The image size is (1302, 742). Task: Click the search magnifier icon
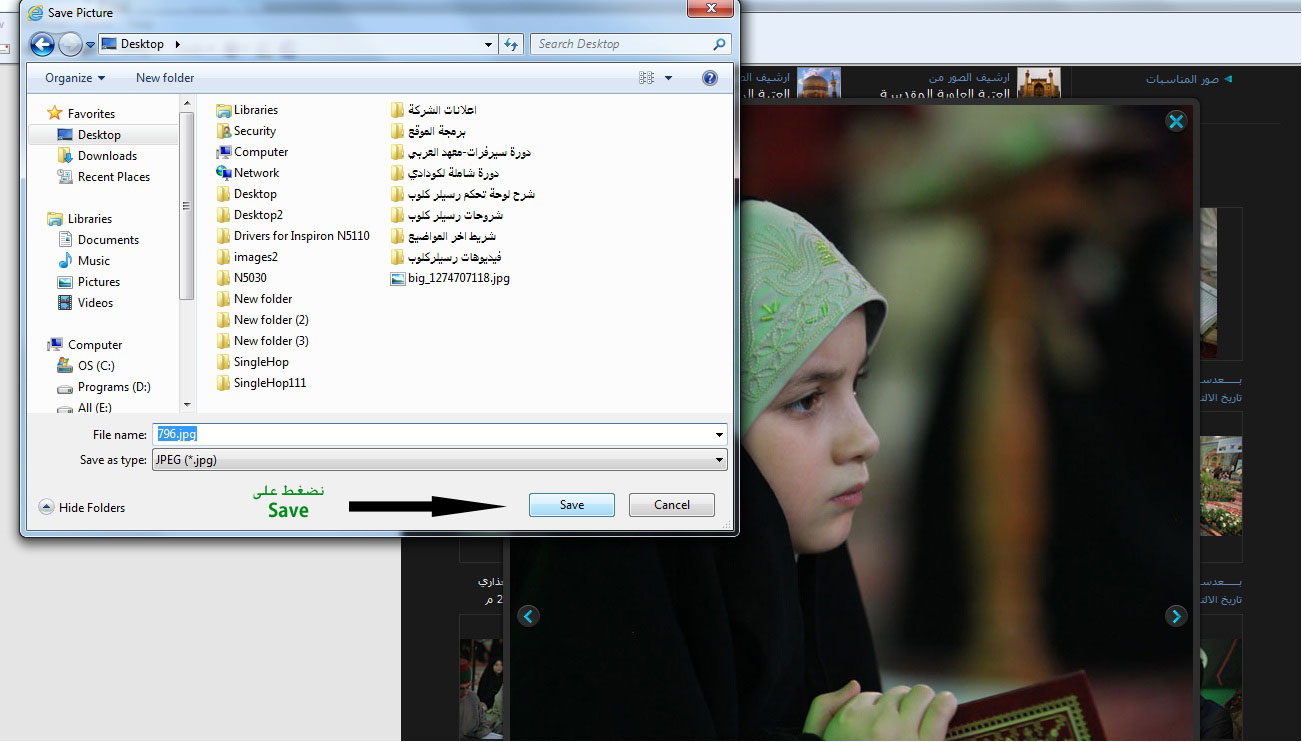point(719,44)
